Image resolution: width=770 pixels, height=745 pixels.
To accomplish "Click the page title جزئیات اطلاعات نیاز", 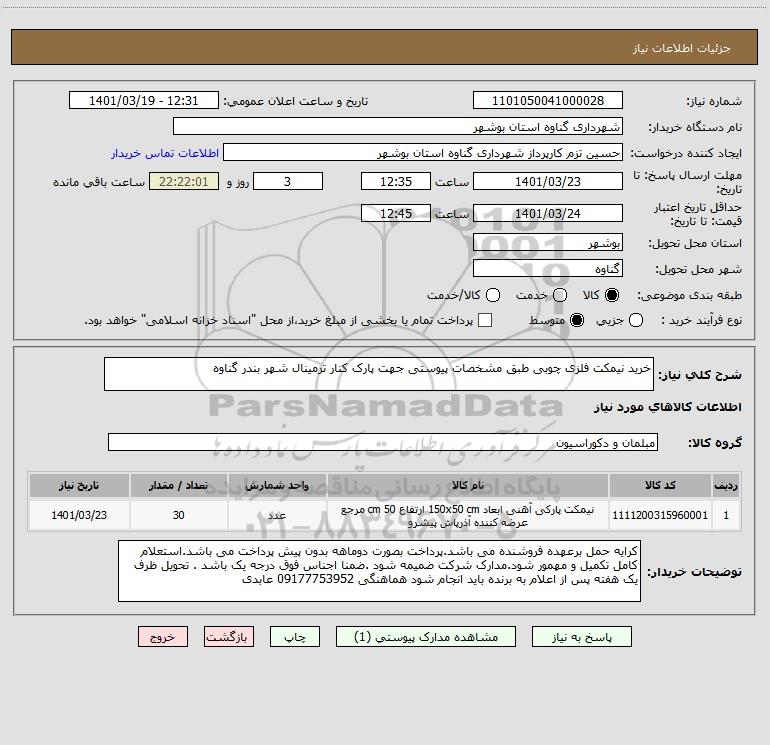I will [681, 48].
